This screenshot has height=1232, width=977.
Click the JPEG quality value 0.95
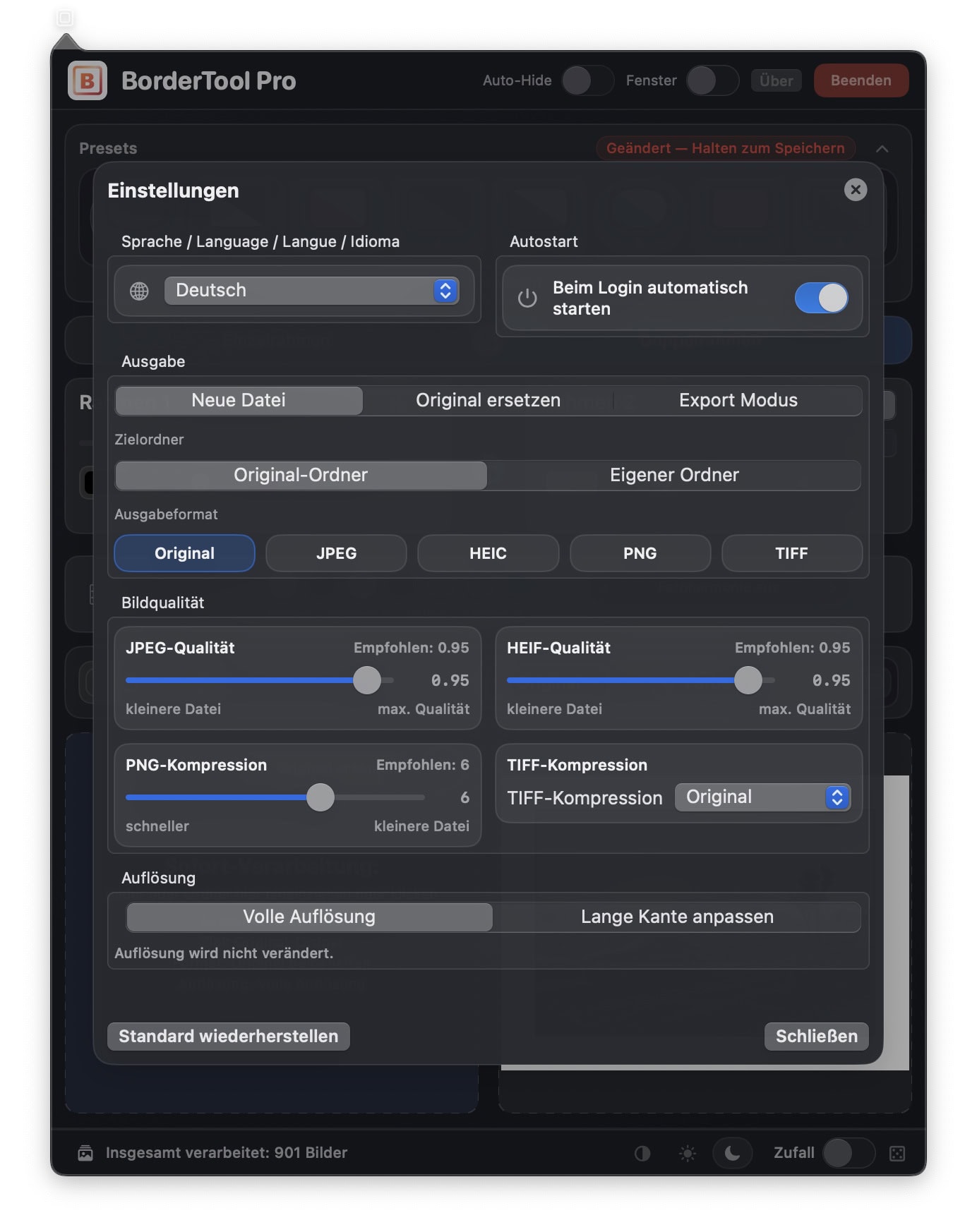point(450,680)
